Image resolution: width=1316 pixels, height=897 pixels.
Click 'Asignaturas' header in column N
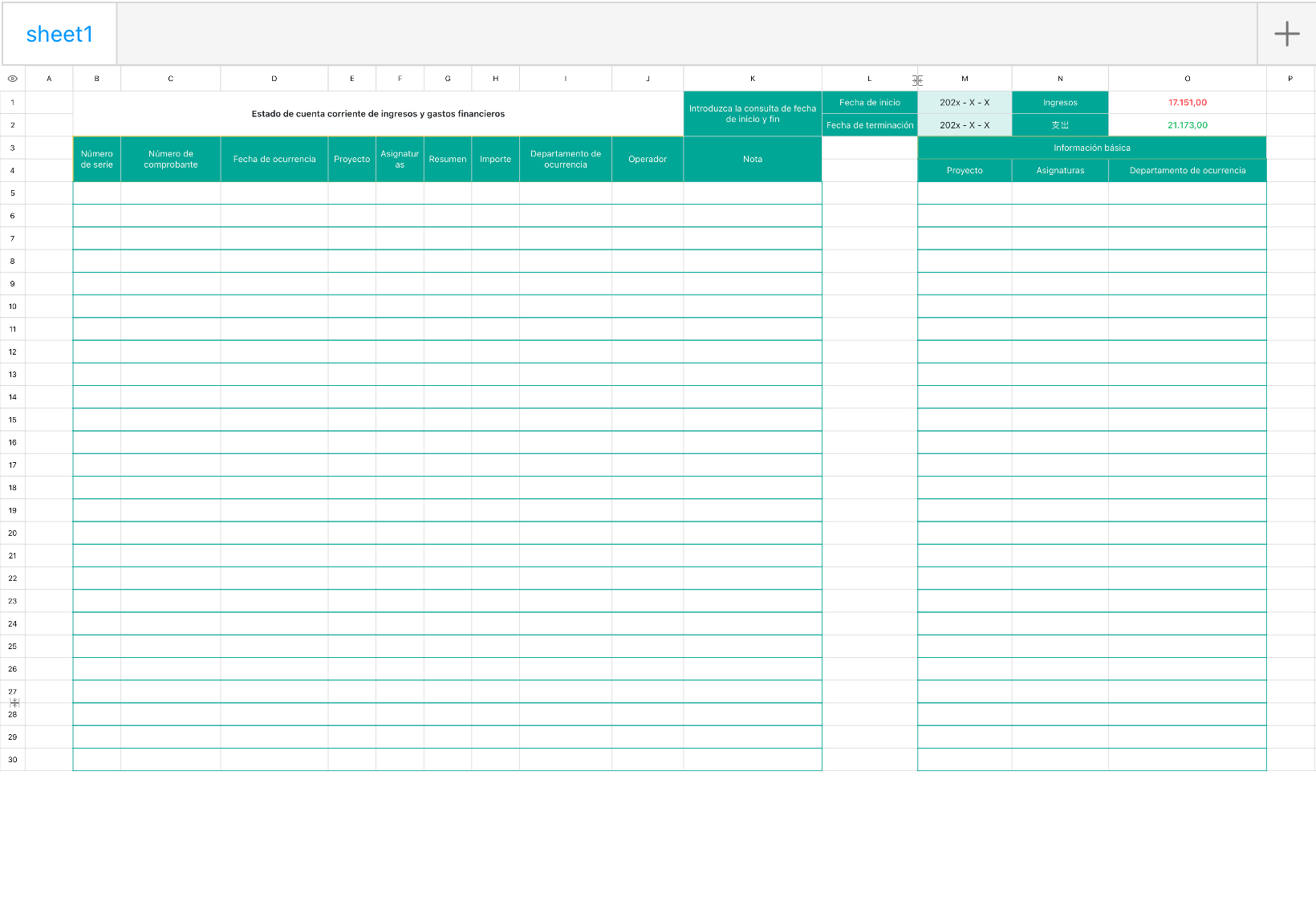[x=1060, y=170]
